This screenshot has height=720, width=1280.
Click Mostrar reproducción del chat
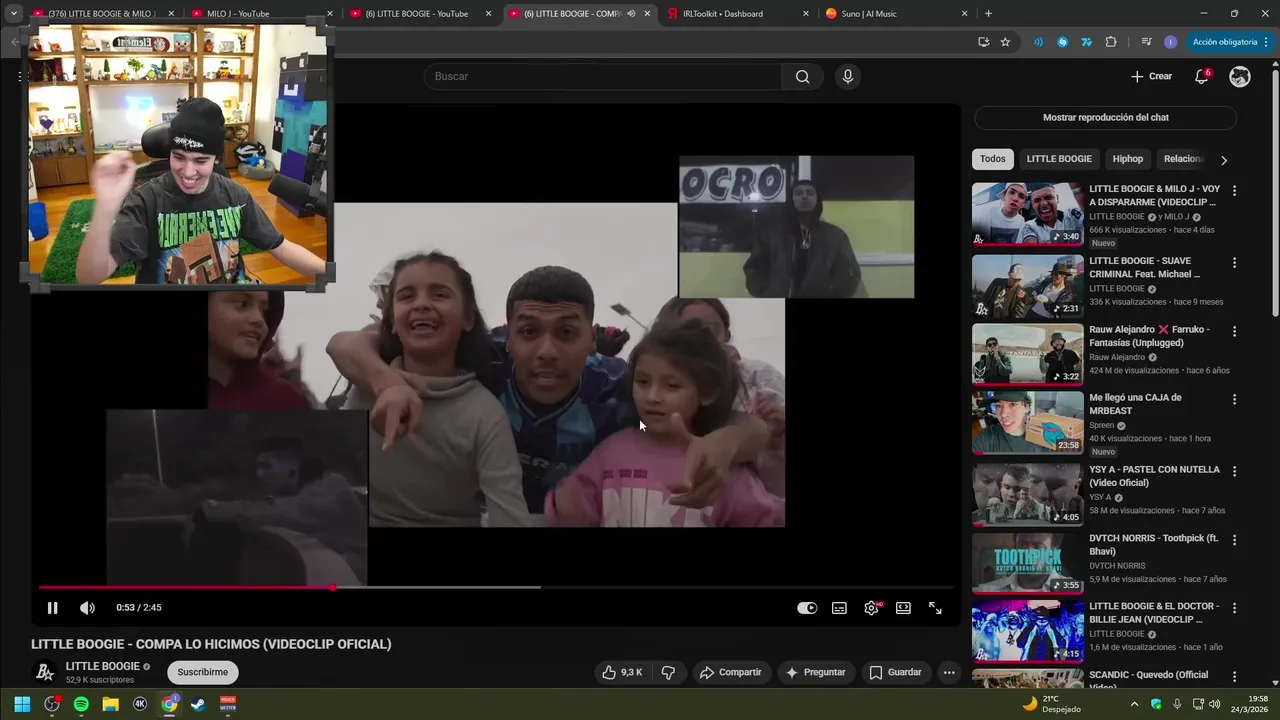click(x=1105, y=117)
